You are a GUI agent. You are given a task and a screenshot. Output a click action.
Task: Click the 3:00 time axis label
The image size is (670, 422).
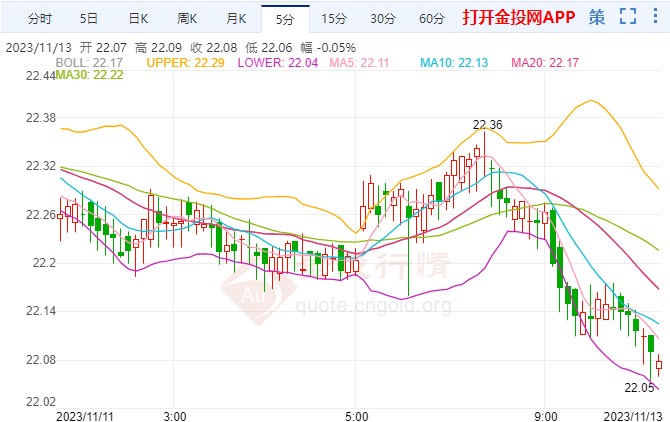[x=175, y=416]
